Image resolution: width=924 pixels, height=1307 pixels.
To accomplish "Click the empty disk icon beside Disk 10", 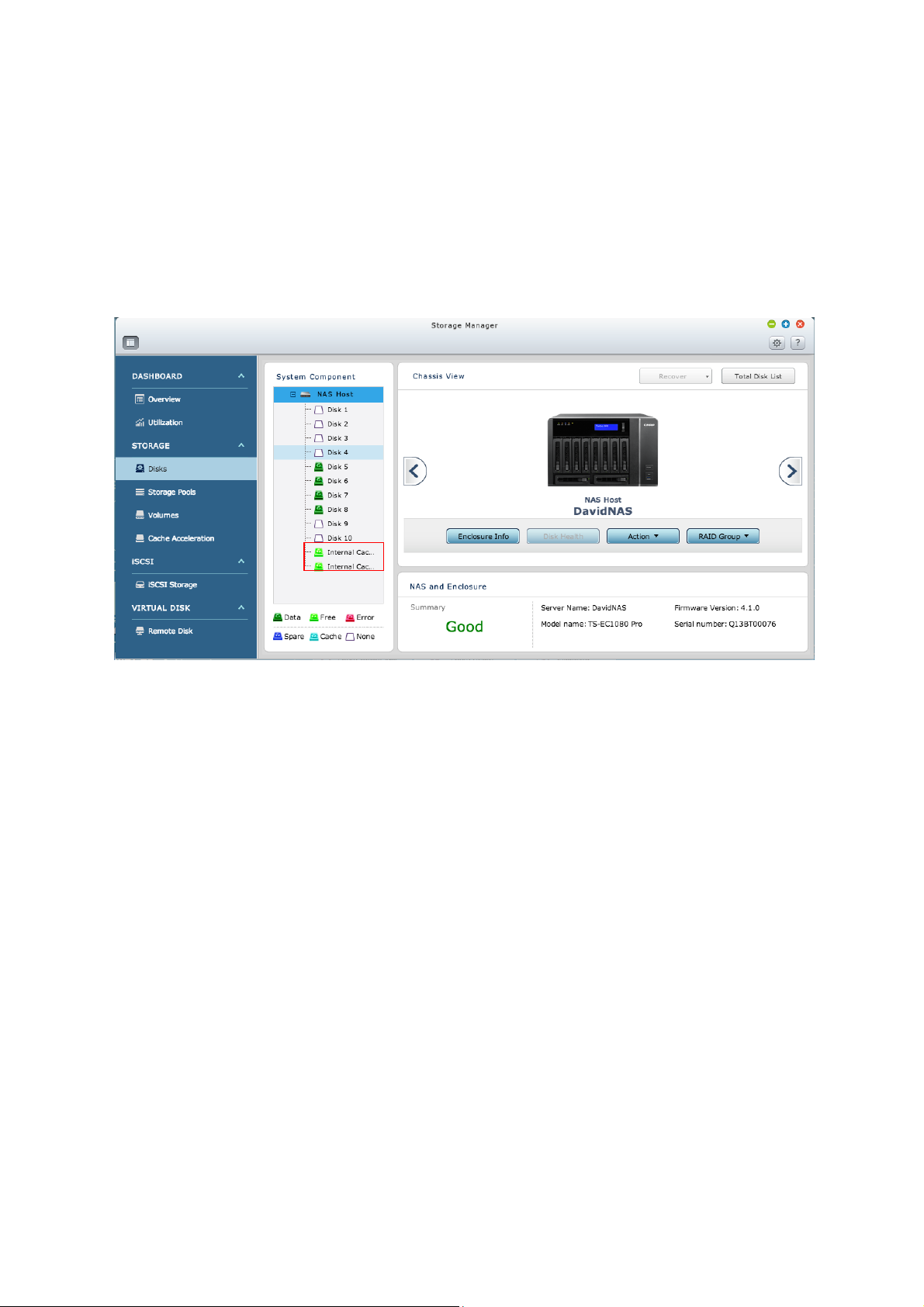I will [x=319, y=538].
